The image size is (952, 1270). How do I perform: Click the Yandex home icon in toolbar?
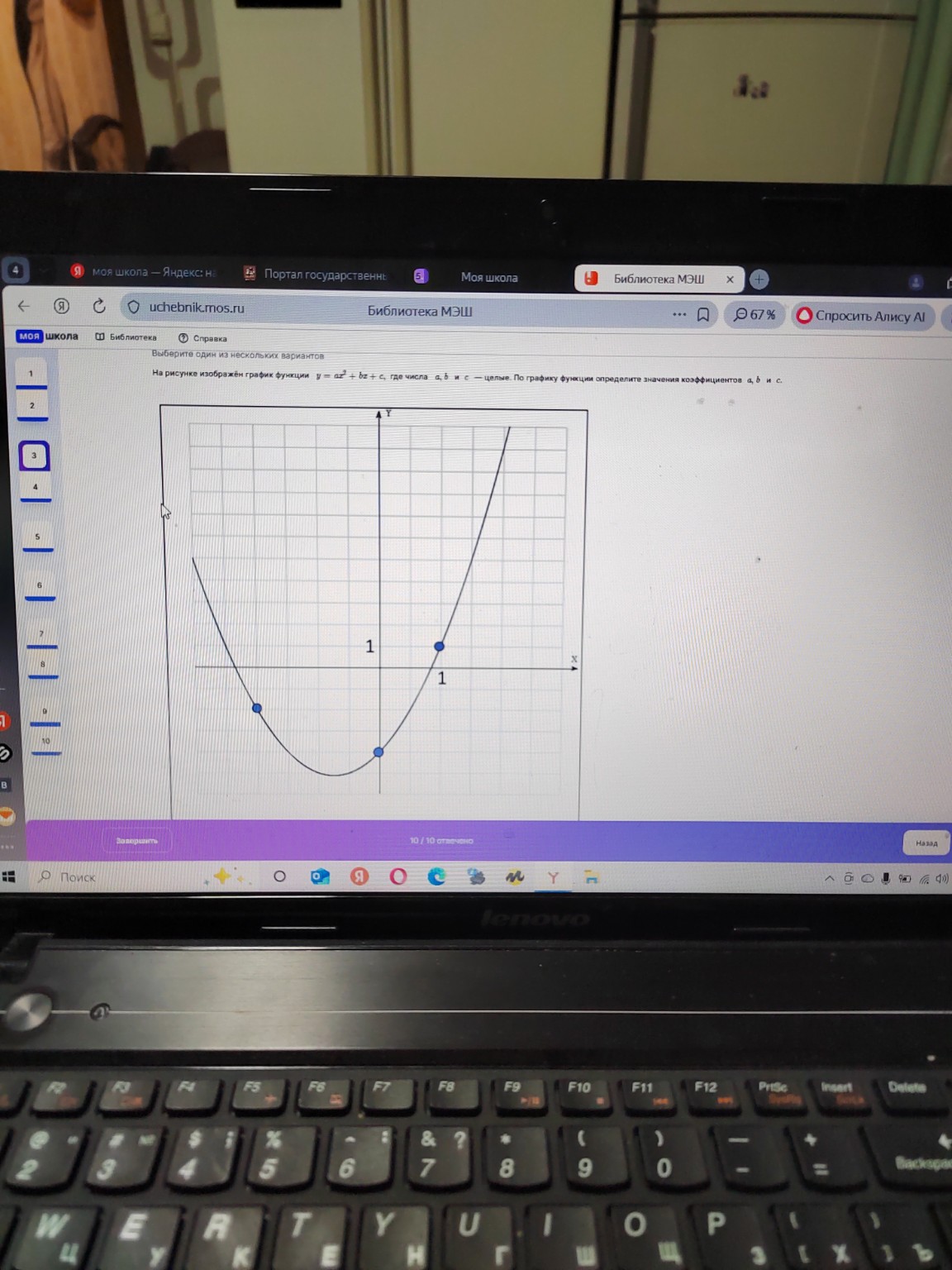click(x=61, y=306)
